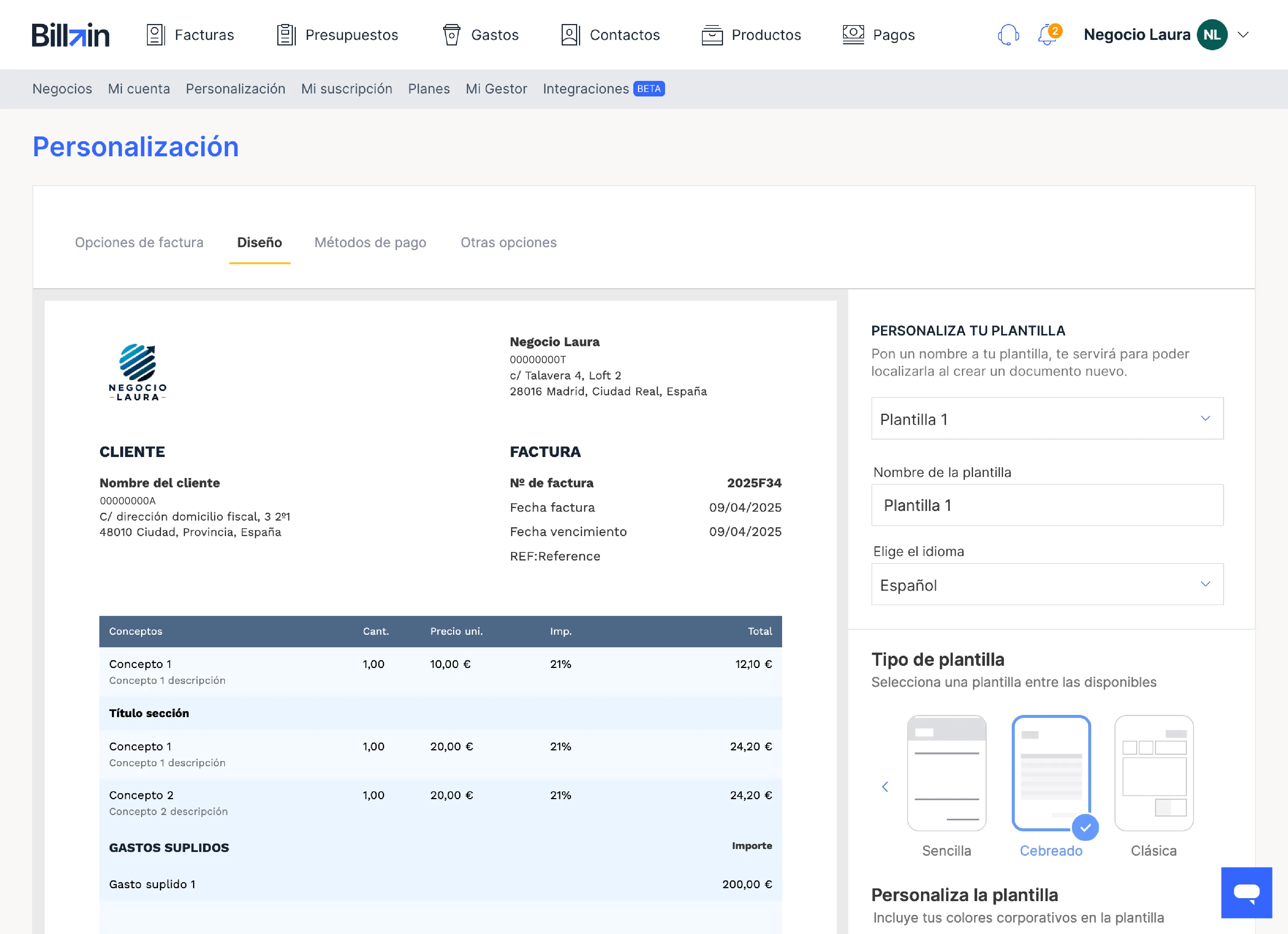Open the Productos menu

pyautogui.click(x=751, y=35)
